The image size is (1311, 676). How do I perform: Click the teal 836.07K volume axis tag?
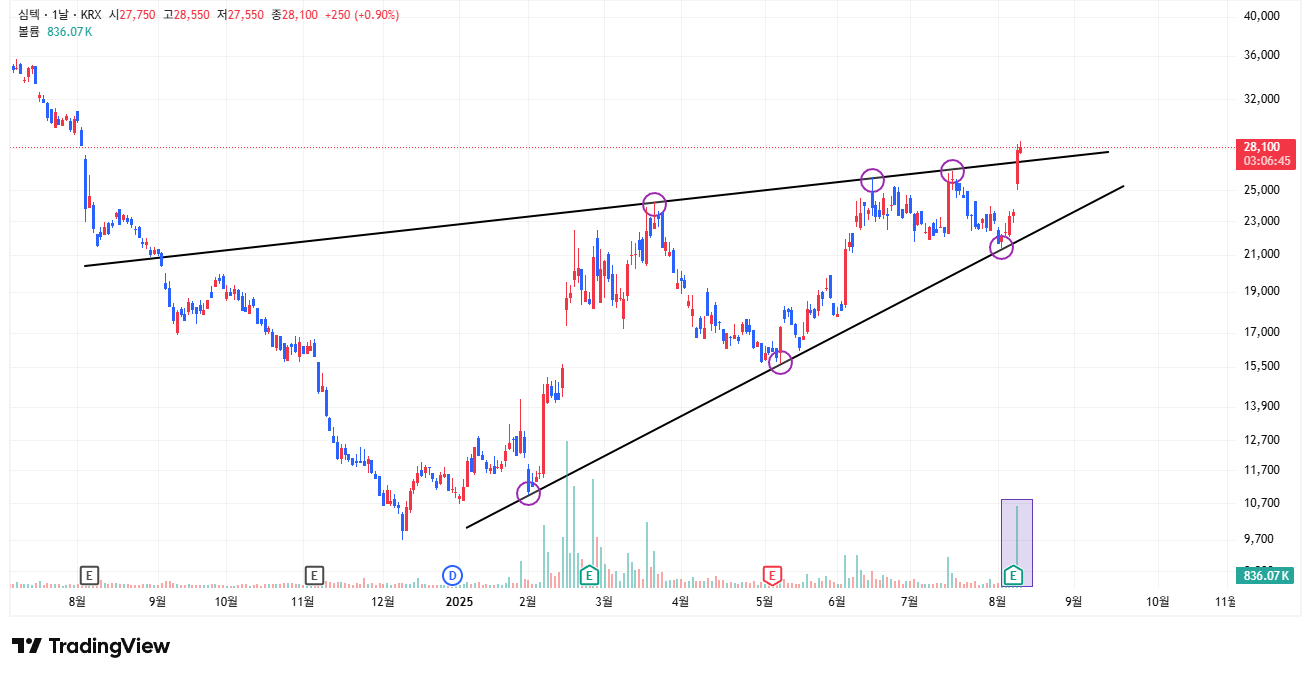point(1265,575)
